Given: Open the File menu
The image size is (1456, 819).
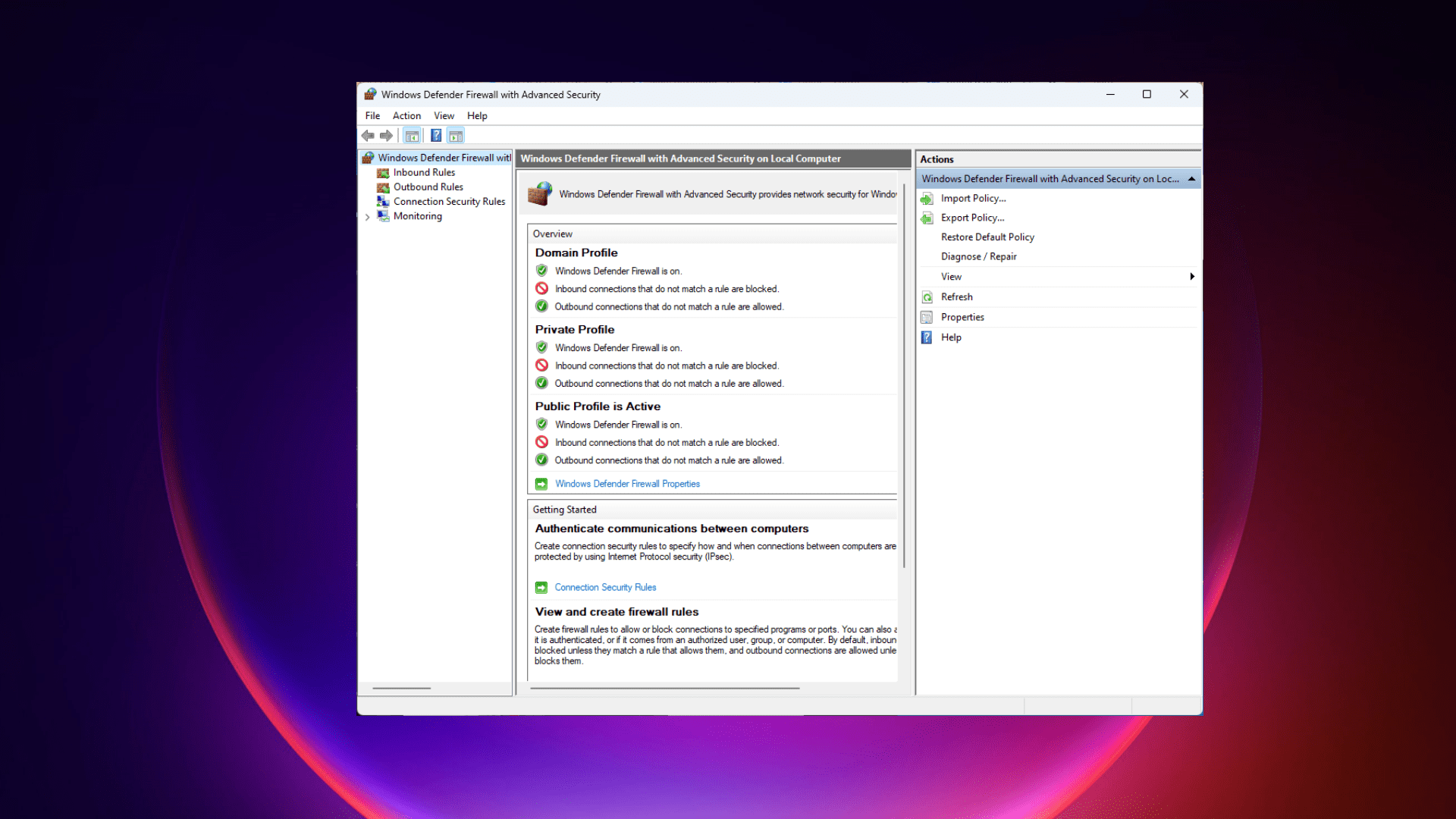Looking at the screenshot, I should pyautogui.click(x=372, y=116).
